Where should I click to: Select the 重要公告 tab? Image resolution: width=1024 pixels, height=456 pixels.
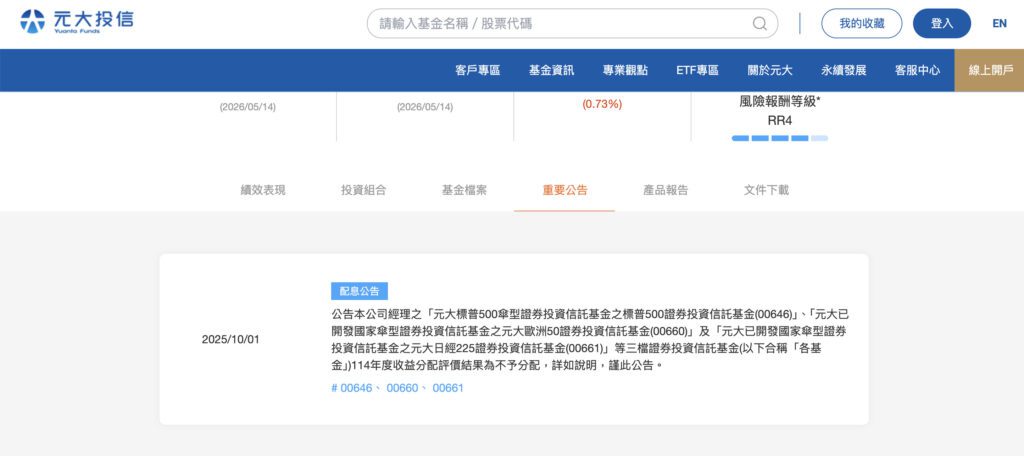(x=565, y=190)
